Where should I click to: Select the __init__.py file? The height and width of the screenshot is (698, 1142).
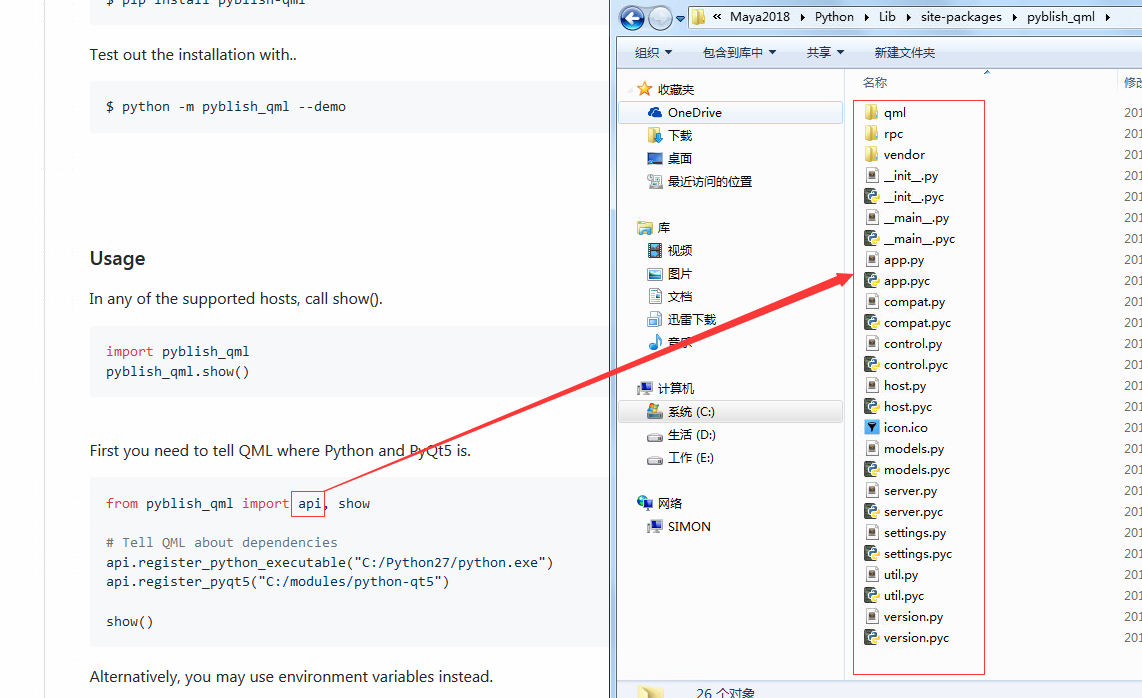click(902, 176)
